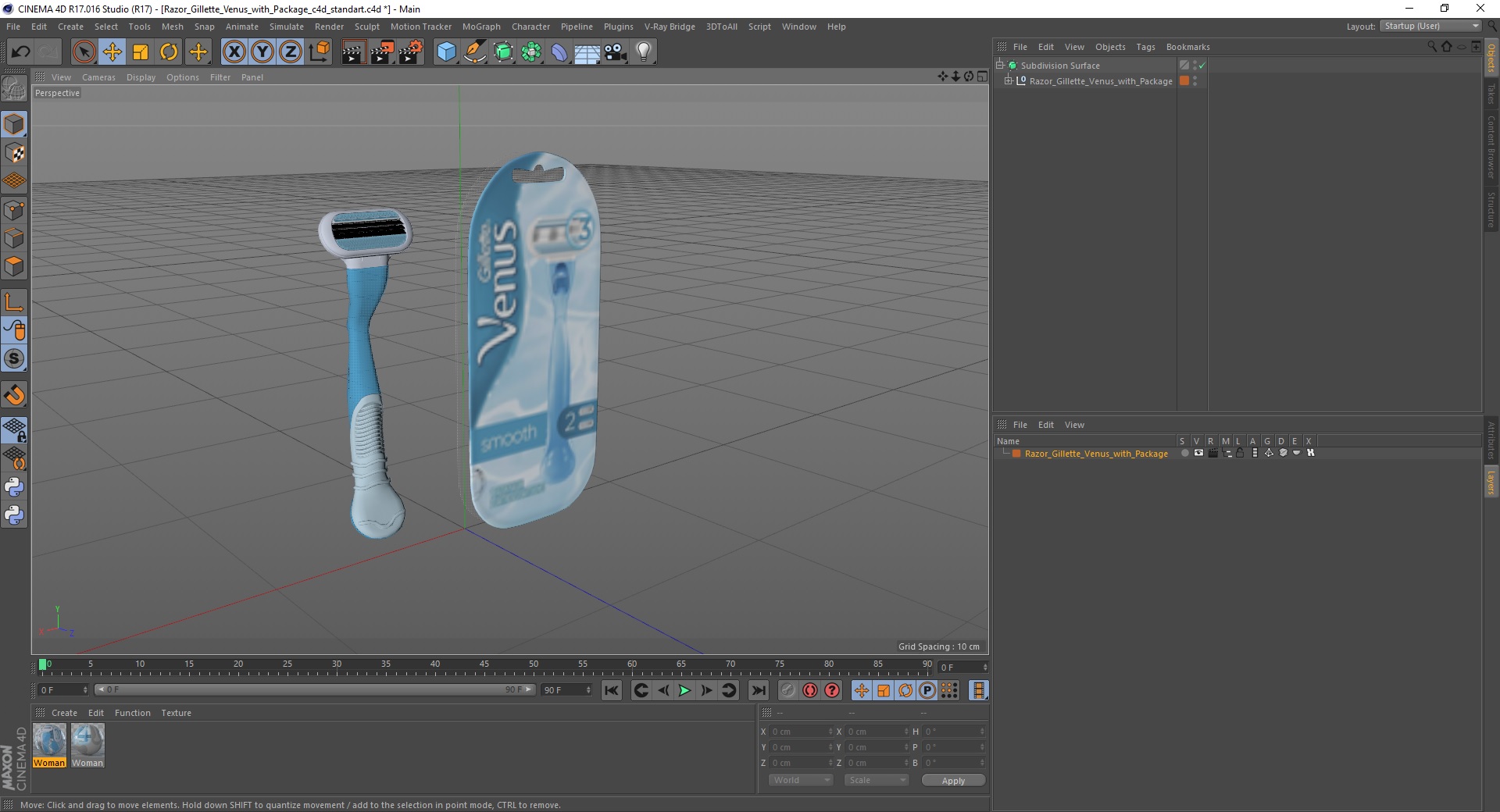Toggle X axis lock
1500x812 pixels.
pos(234,52)
